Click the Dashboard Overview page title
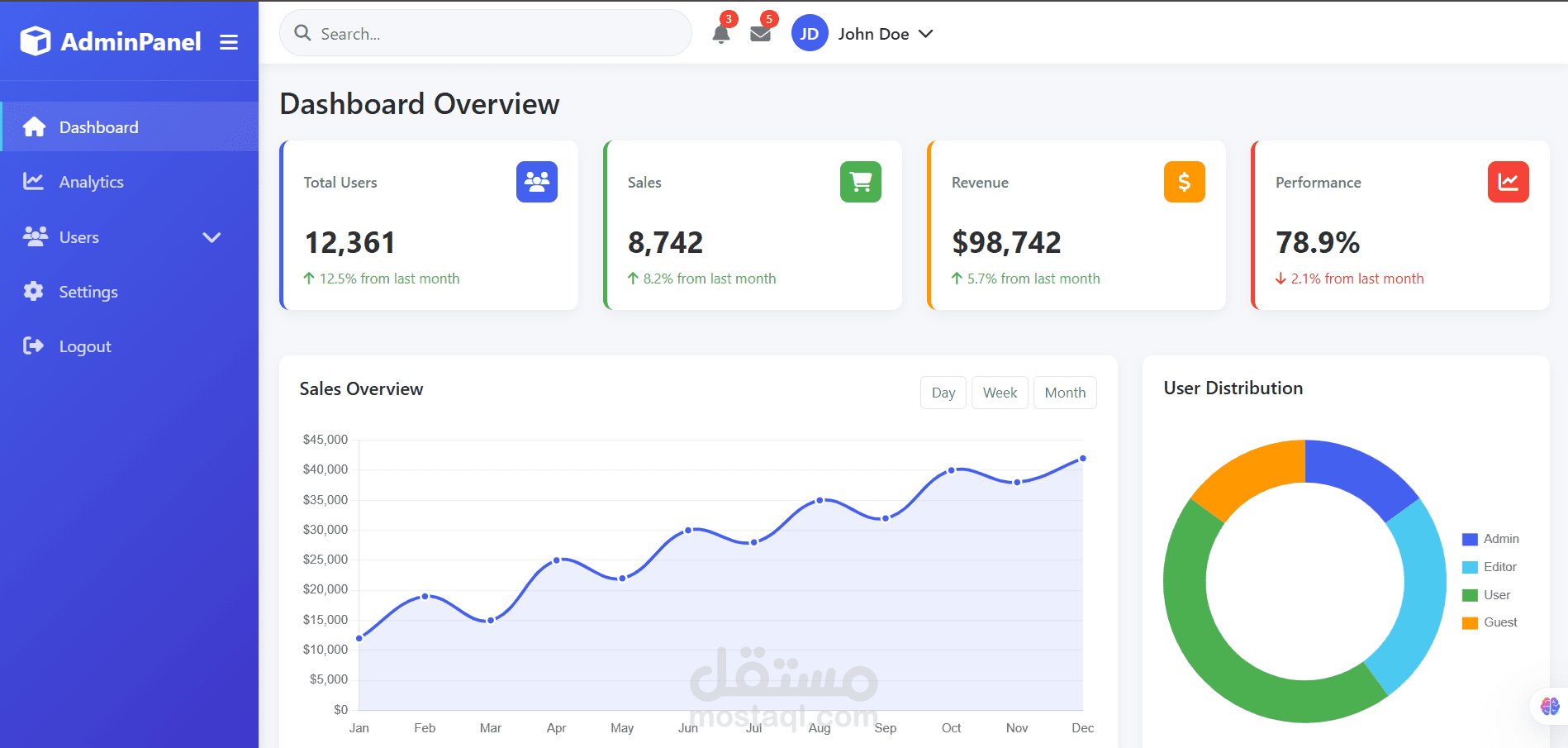Screen dimensions: 1568x748 tap(420, 104)
